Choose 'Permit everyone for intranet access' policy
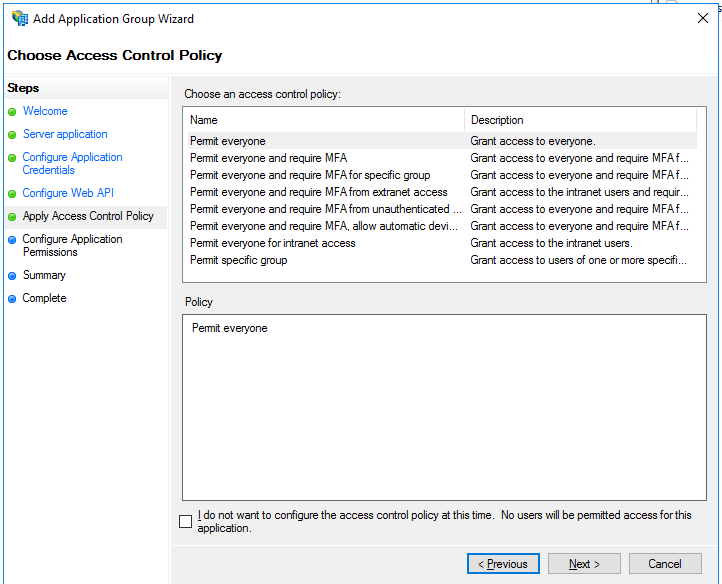The image size is (722, 584). (272, 243)
